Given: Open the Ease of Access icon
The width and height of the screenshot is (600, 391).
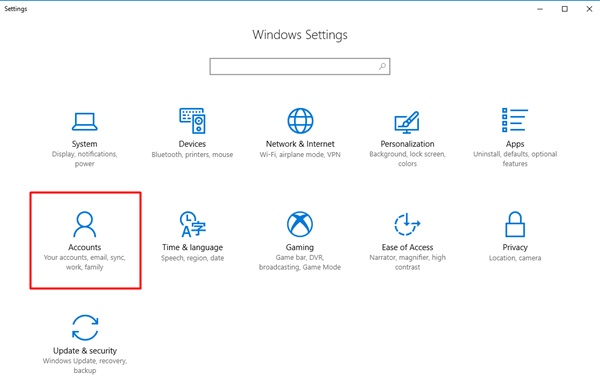Looking at the screenshot, I should [x=407, y=224].
